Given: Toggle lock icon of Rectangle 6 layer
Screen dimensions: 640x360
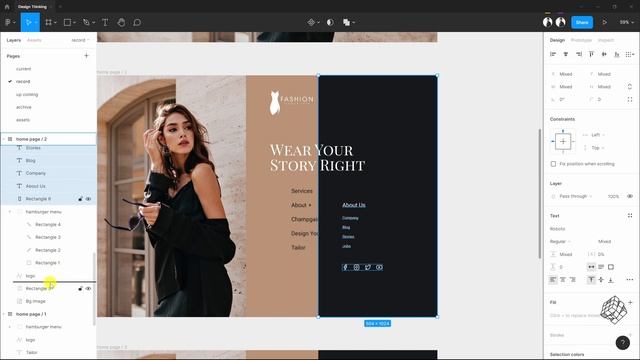Looking at the screenshot, I should (80, 199).
